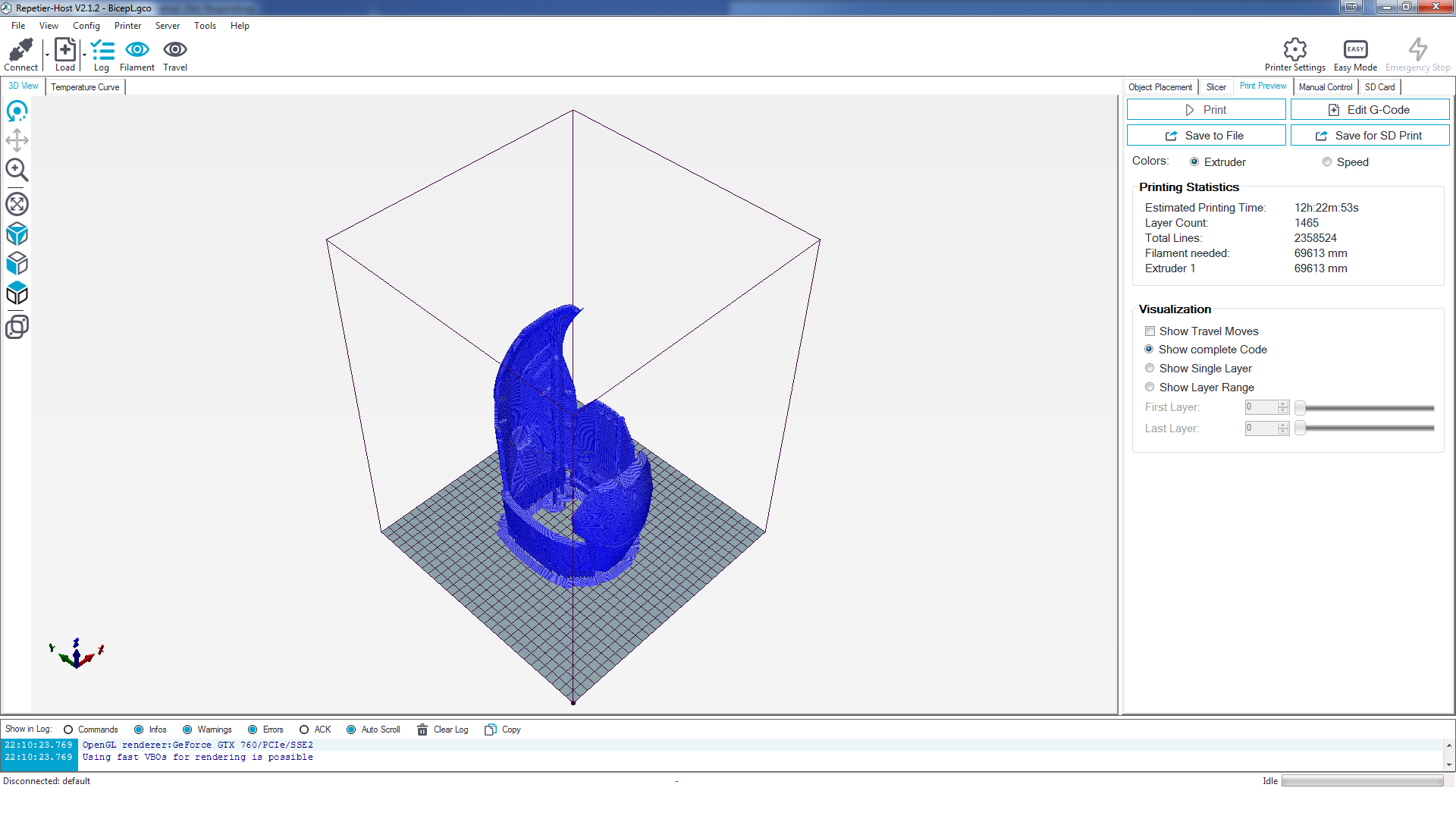Enable Show Travel Moves checkbox
Viewport: 1456px width, 819px height.
(1150, 331)
